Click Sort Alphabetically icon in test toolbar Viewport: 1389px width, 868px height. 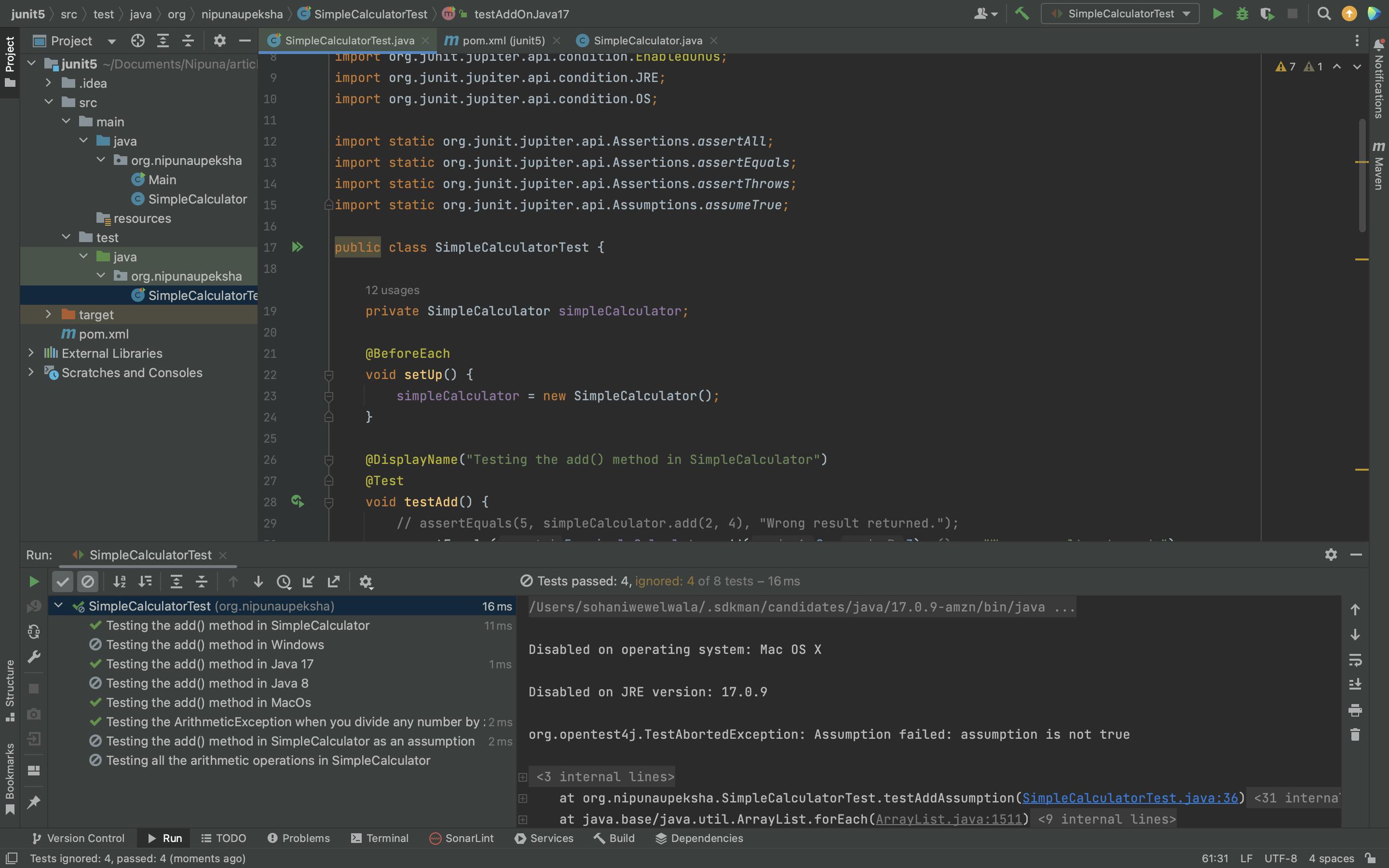[x=120, y=582]
